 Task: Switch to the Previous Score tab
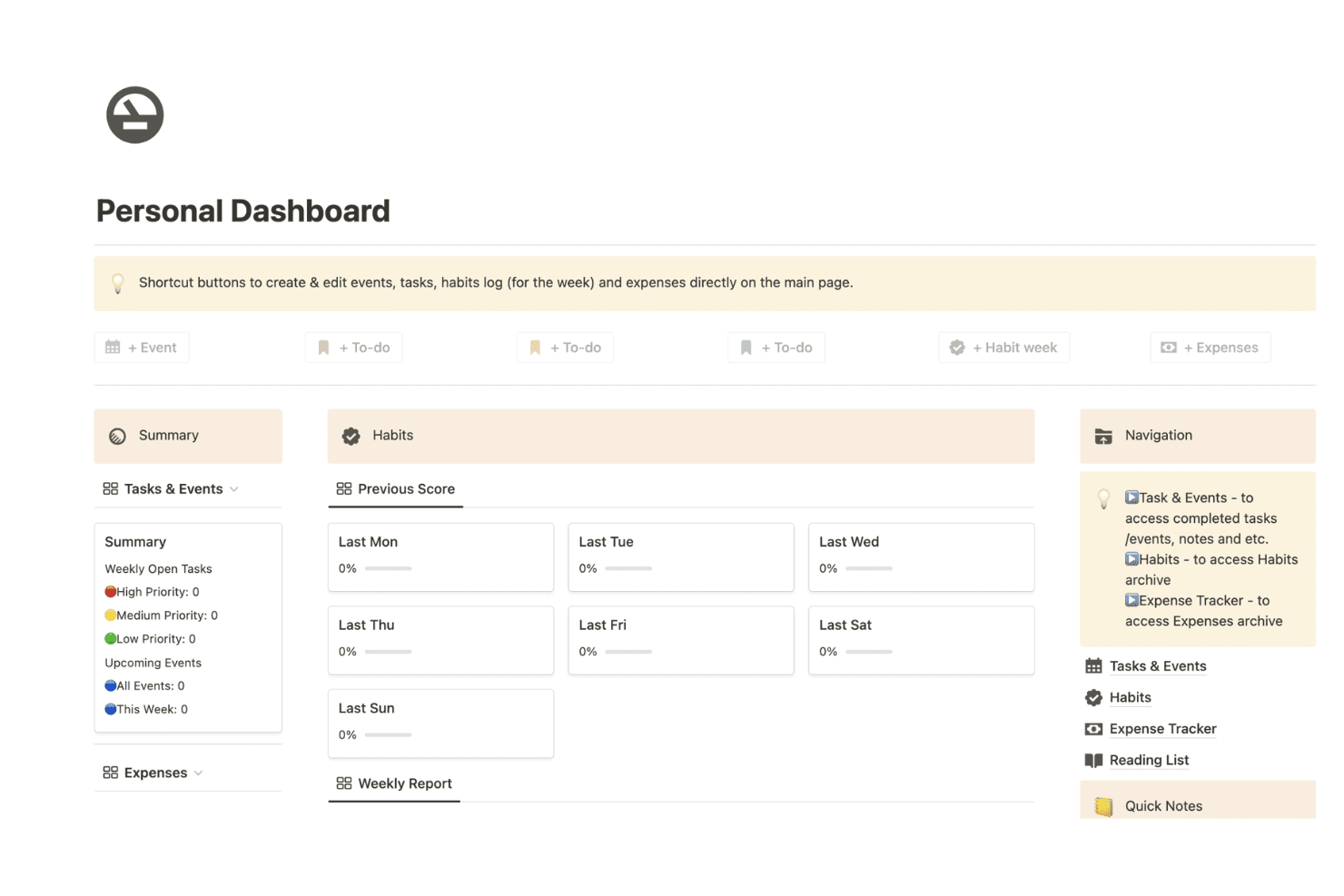pyautogui.click(x=396, y=488)
